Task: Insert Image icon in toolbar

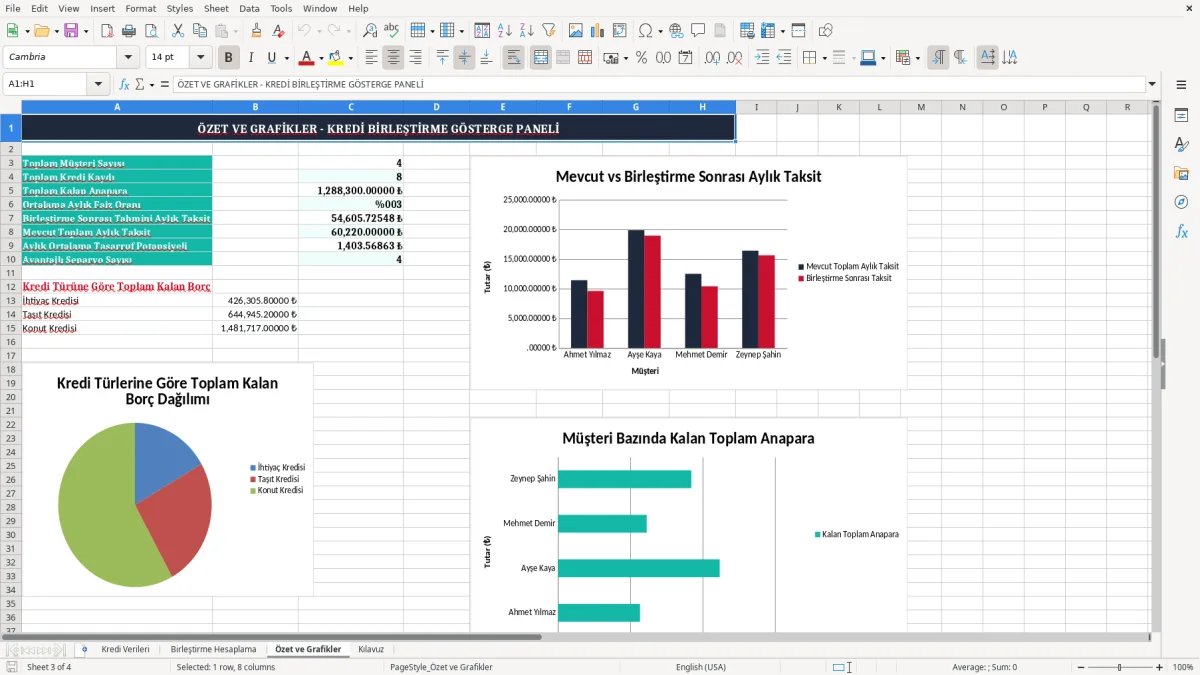Action: (x=576, y=31)
